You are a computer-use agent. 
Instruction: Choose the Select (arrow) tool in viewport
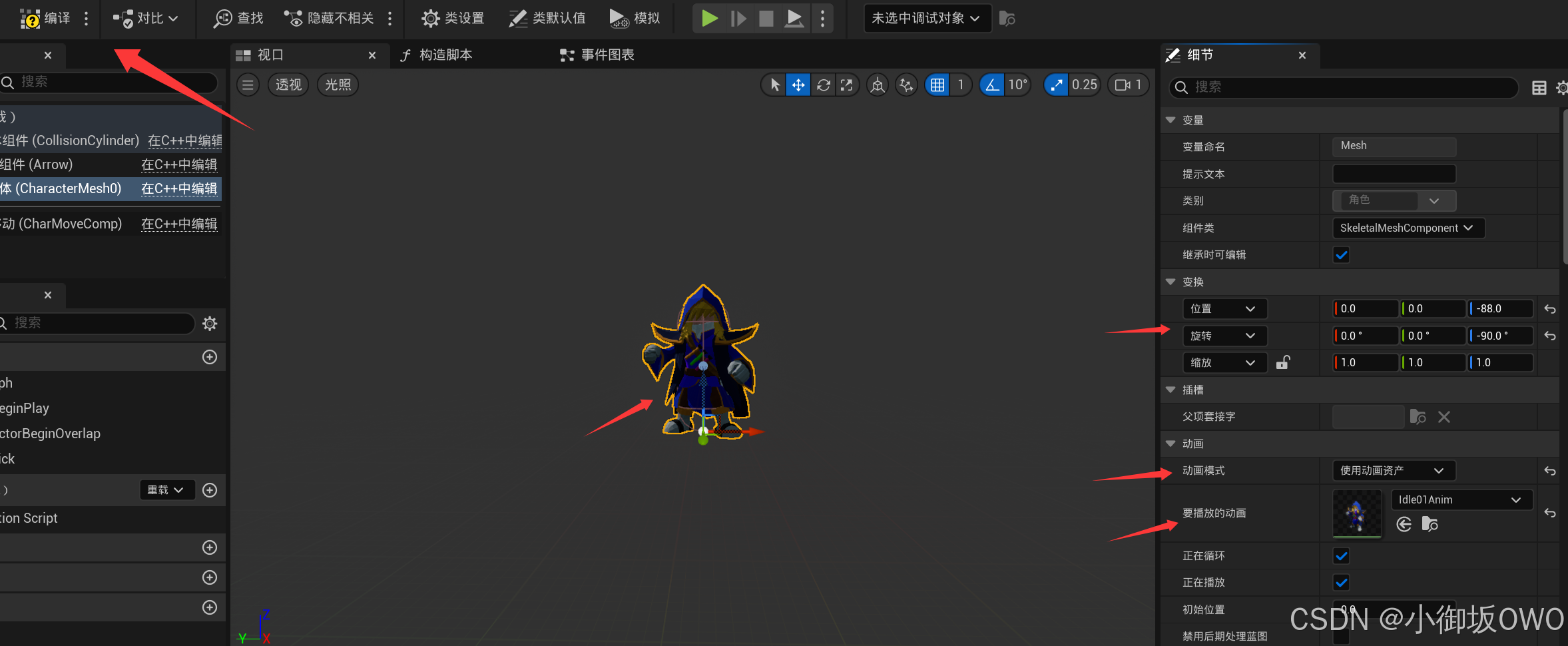tap(774, 85)
